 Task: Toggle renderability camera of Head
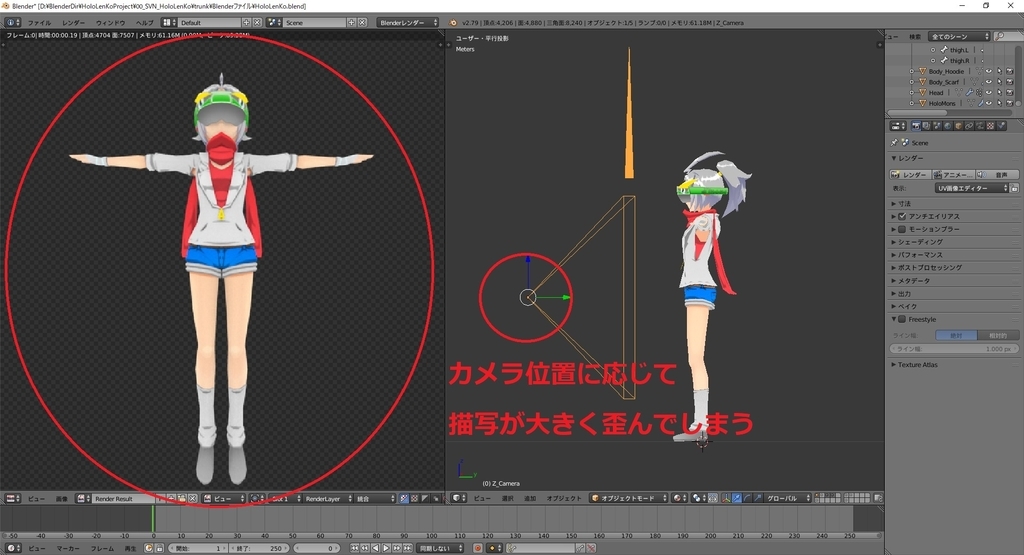click(x=1010, y=92)
